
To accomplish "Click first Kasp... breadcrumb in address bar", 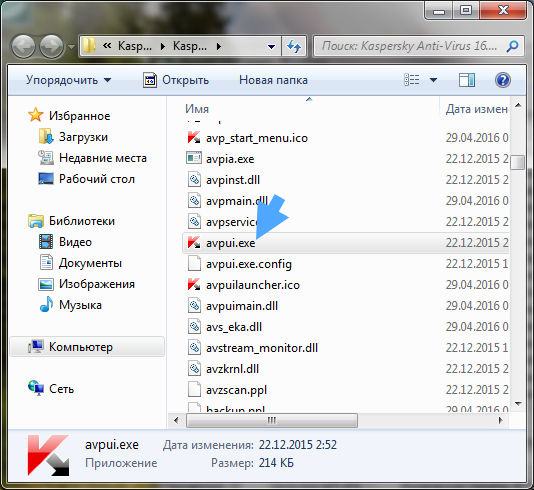I will [135, 46].
